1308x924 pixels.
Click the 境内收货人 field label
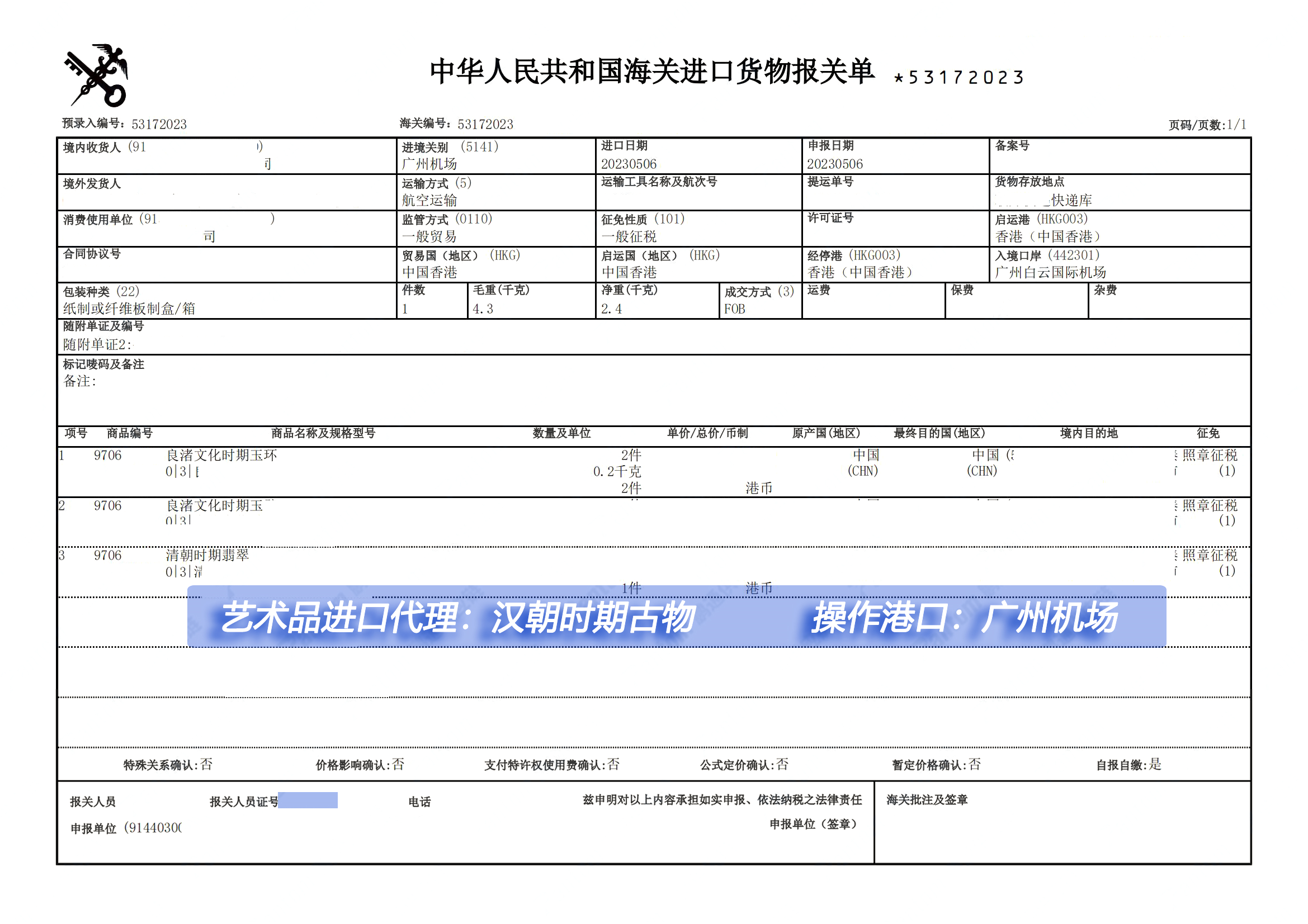pos(92,148)
